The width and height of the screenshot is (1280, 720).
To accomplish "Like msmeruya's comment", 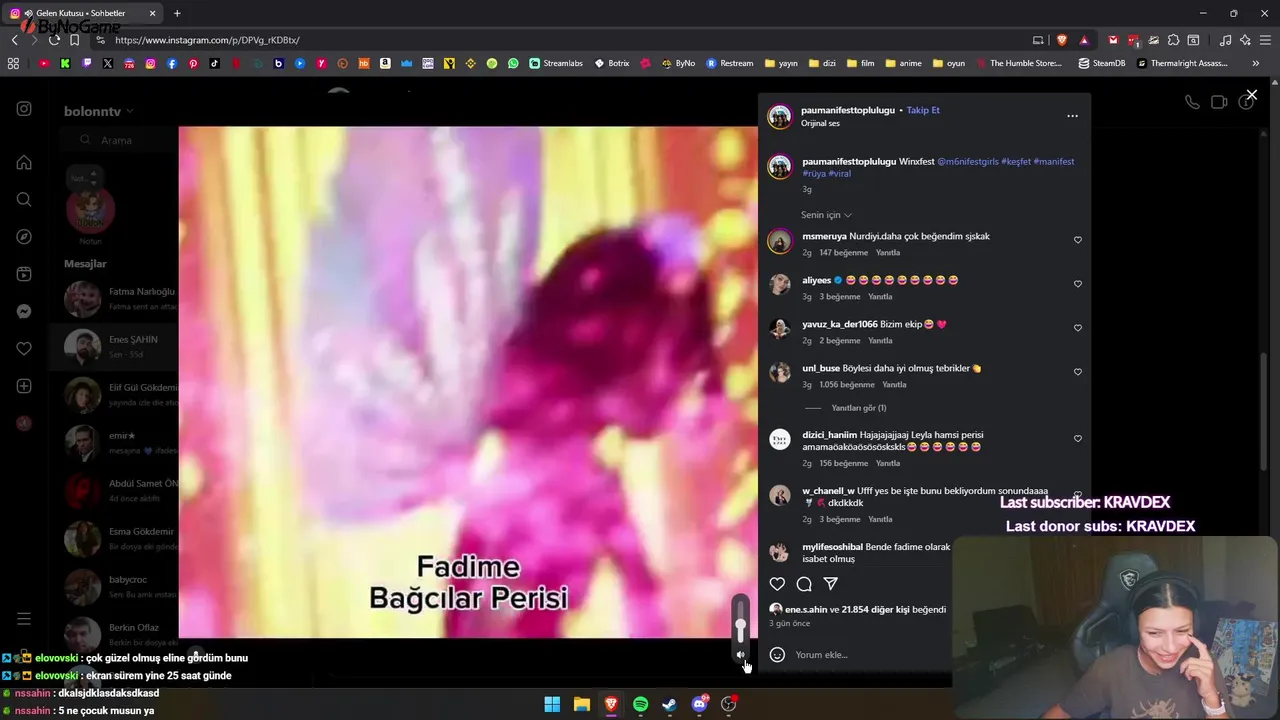I will pos(1077,240).
